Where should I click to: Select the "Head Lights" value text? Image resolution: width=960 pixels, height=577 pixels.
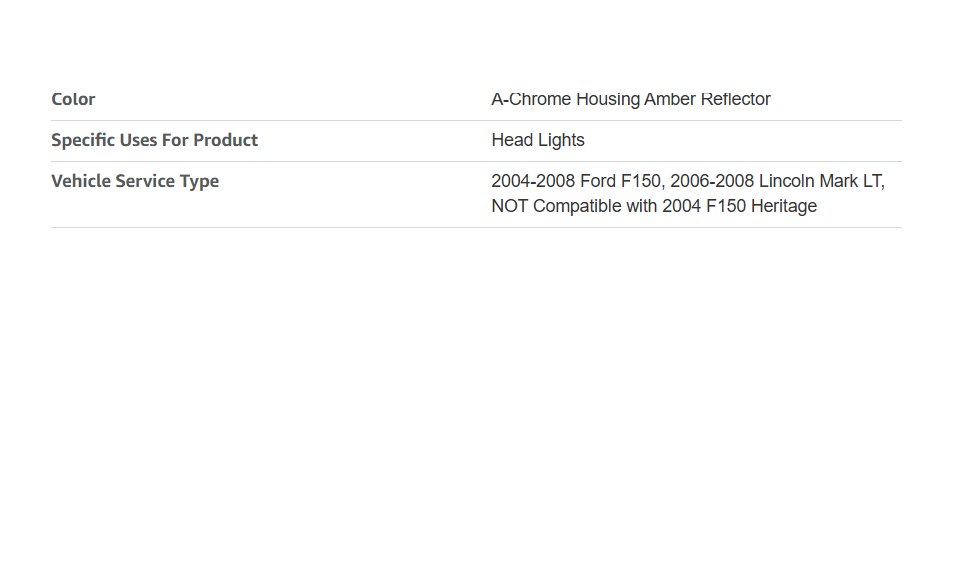538,140
